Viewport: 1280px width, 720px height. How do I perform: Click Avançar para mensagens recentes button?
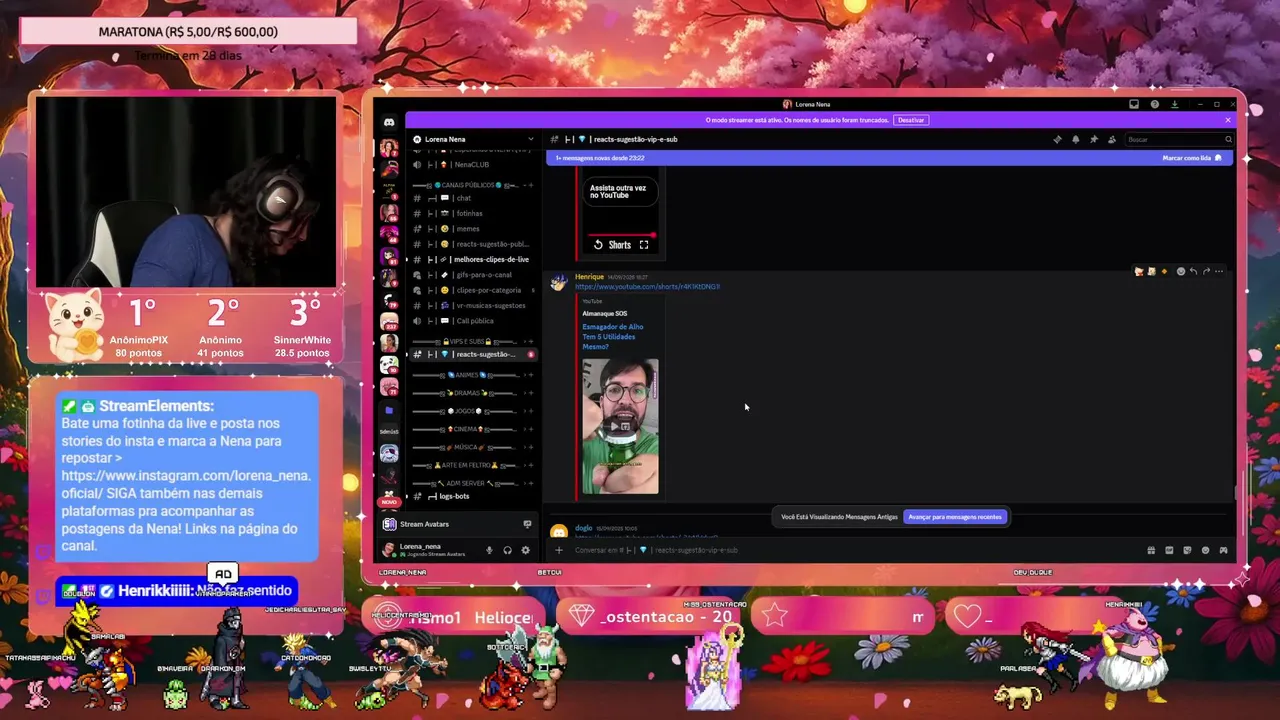955,517
